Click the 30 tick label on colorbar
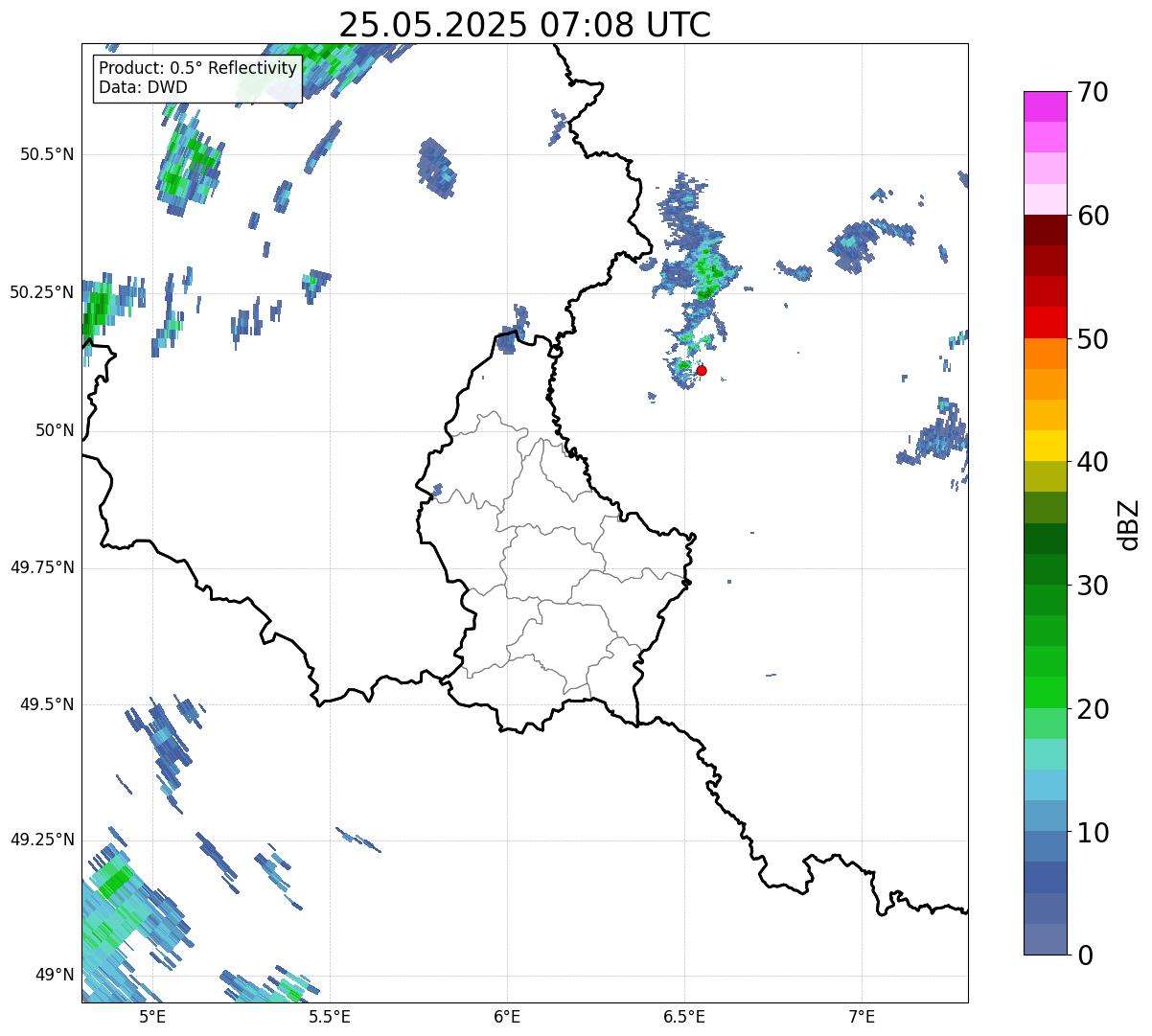Image resolution: width=1152 pixels, height=1036 pixels. tap(1092, 586)
